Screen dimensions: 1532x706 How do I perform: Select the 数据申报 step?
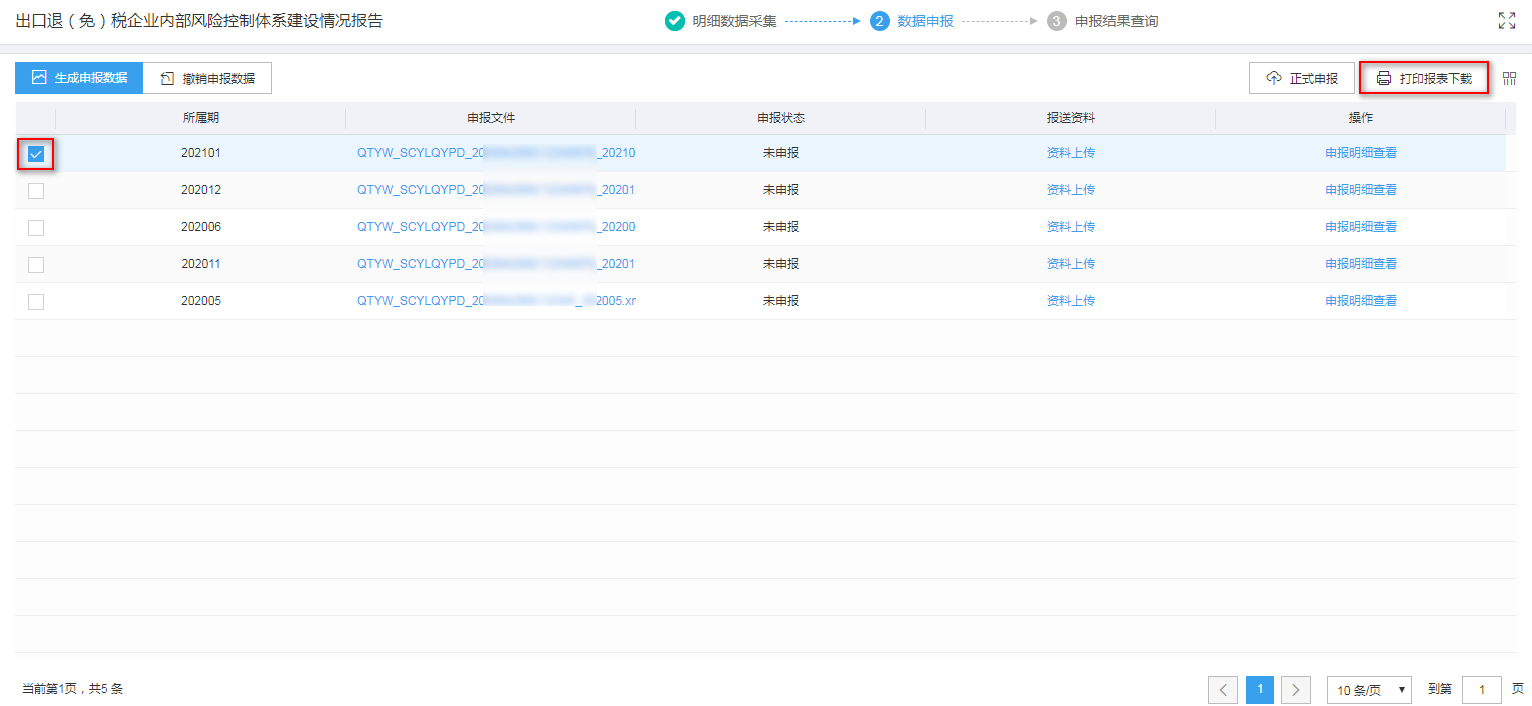[925, 20]
